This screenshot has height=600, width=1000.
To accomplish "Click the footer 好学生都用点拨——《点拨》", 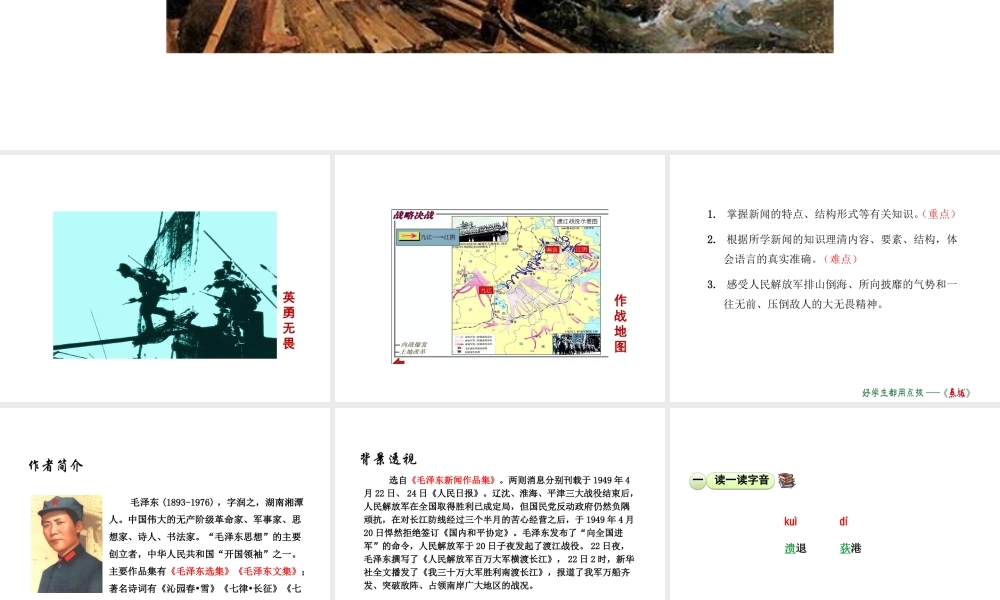I will [916, 393].
